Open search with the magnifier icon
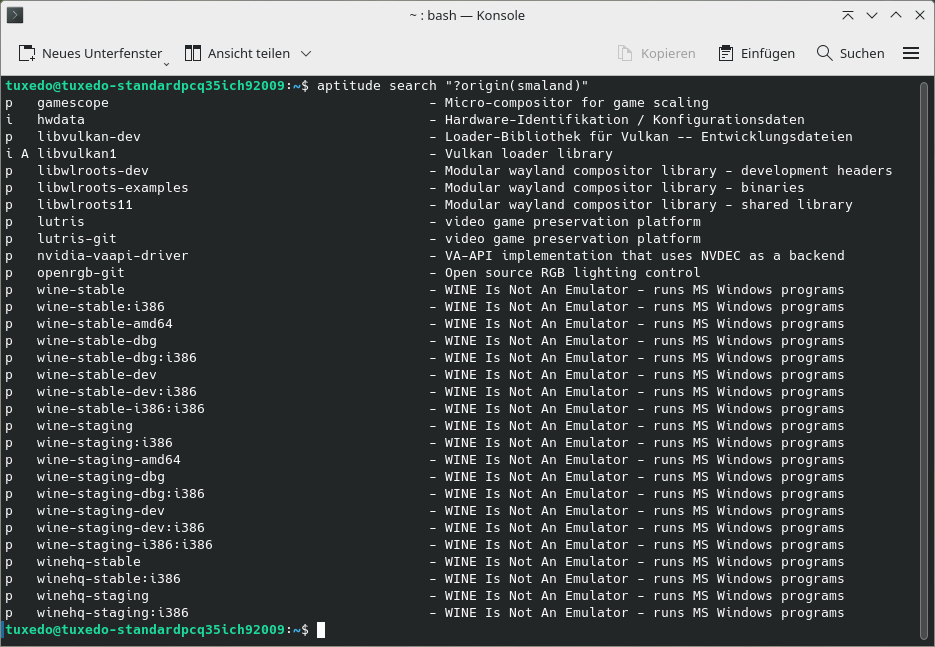935x647 pixels. point(824,53)
